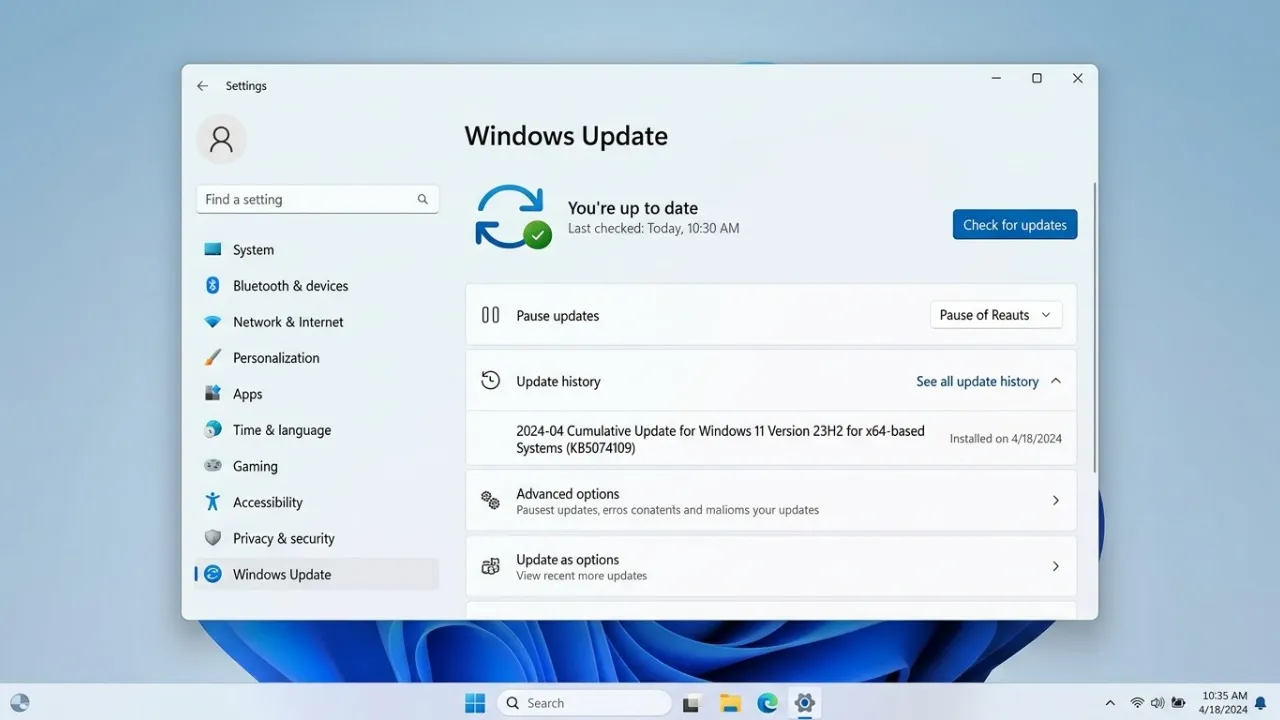
Task: Open the Pause updates duration dropdown
Action: point(995,315)
